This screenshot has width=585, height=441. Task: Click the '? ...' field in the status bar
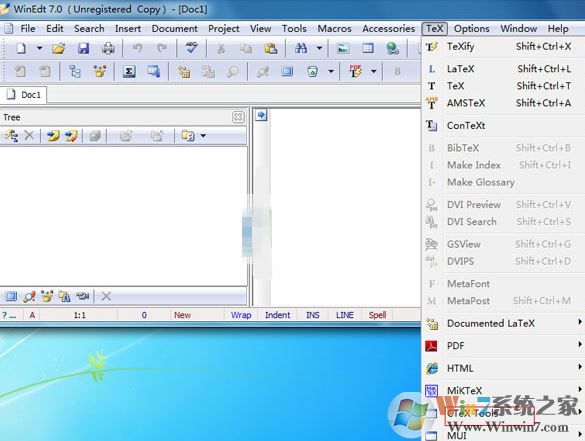pos(9,315)
